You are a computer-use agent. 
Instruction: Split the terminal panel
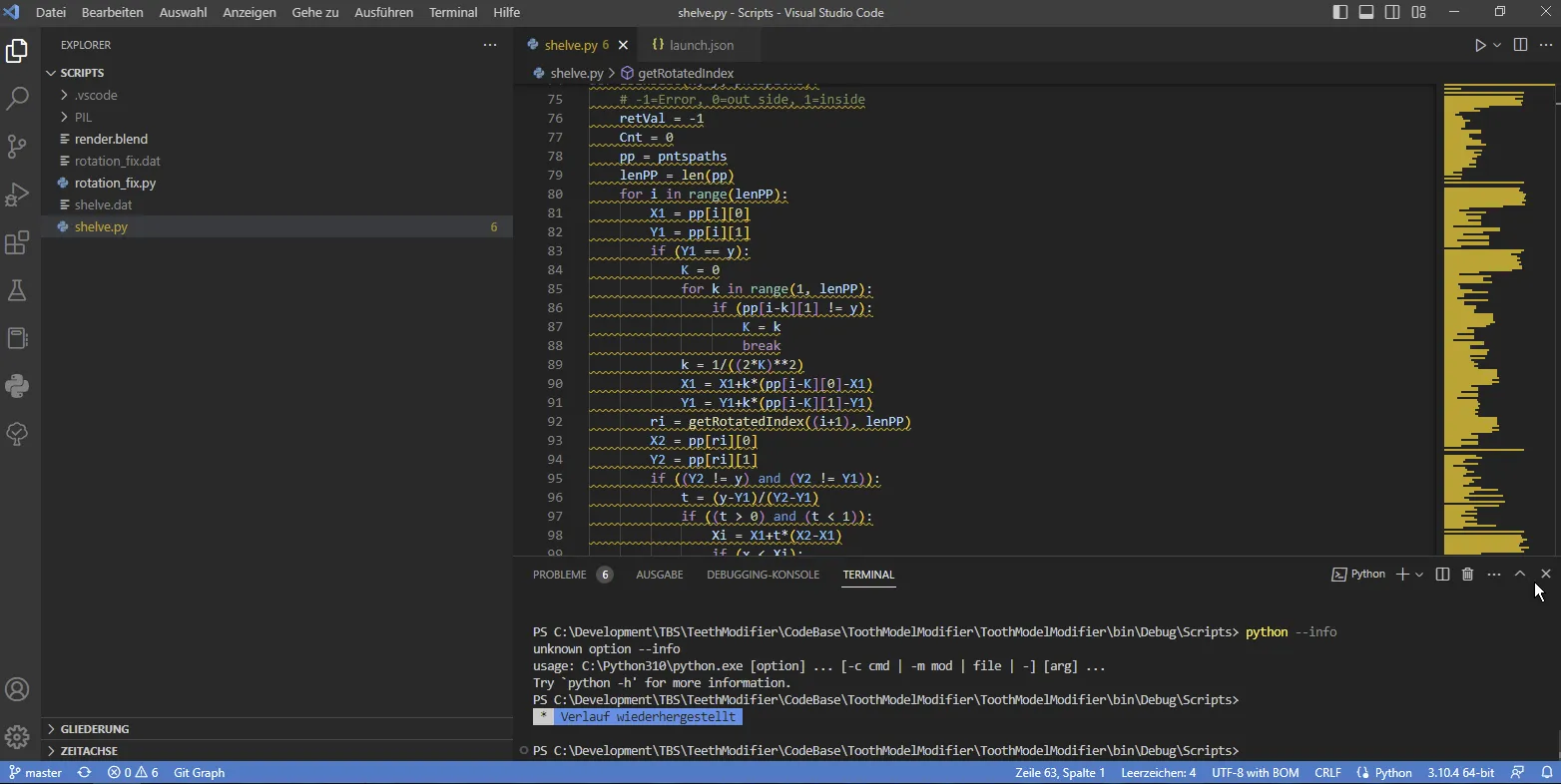(x=1442, y=575)
